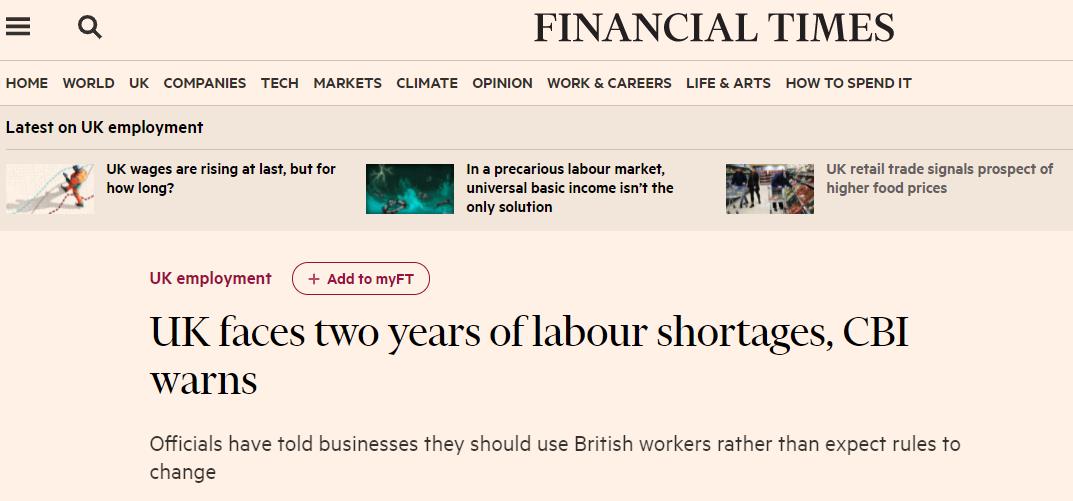Go to the Opinion section
Screen dimensions: 1073x501
click(x=502, y=83)
